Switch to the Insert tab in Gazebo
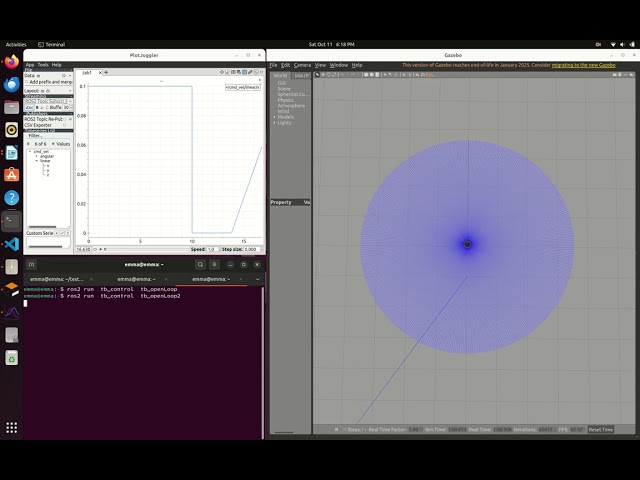This screenshot has height=480, width=640. pos(302,76)
